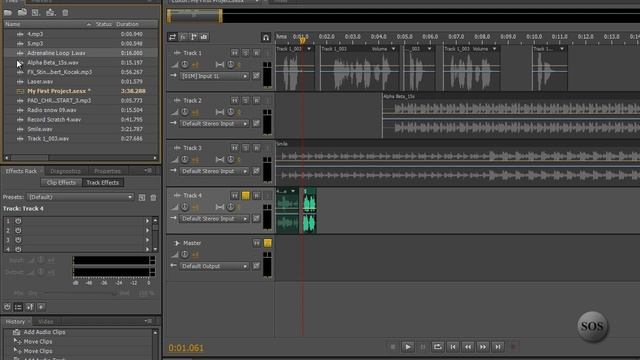The image size is (640, 360).
Task: Click the Rewind transport button
Action: (x=468, y=347)
